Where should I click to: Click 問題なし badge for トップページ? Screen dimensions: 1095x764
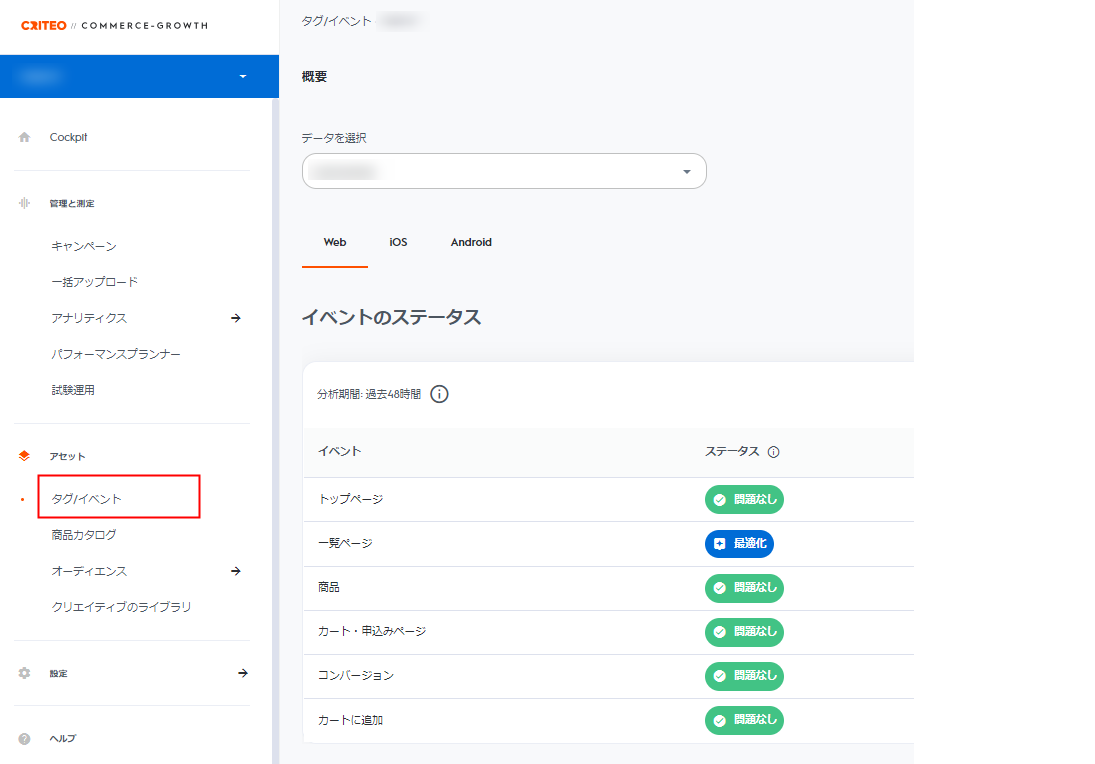744,499
